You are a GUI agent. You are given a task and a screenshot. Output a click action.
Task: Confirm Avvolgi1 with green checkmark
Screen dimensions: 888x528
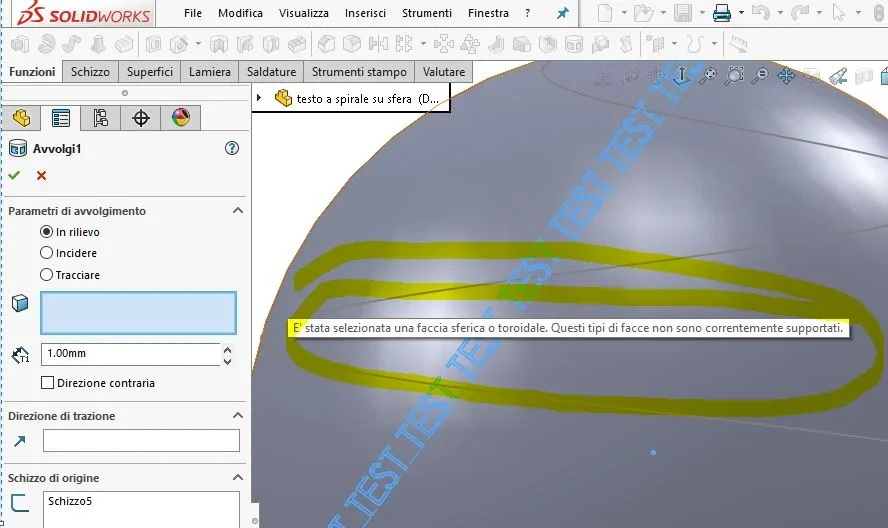(x=14, y=175)
